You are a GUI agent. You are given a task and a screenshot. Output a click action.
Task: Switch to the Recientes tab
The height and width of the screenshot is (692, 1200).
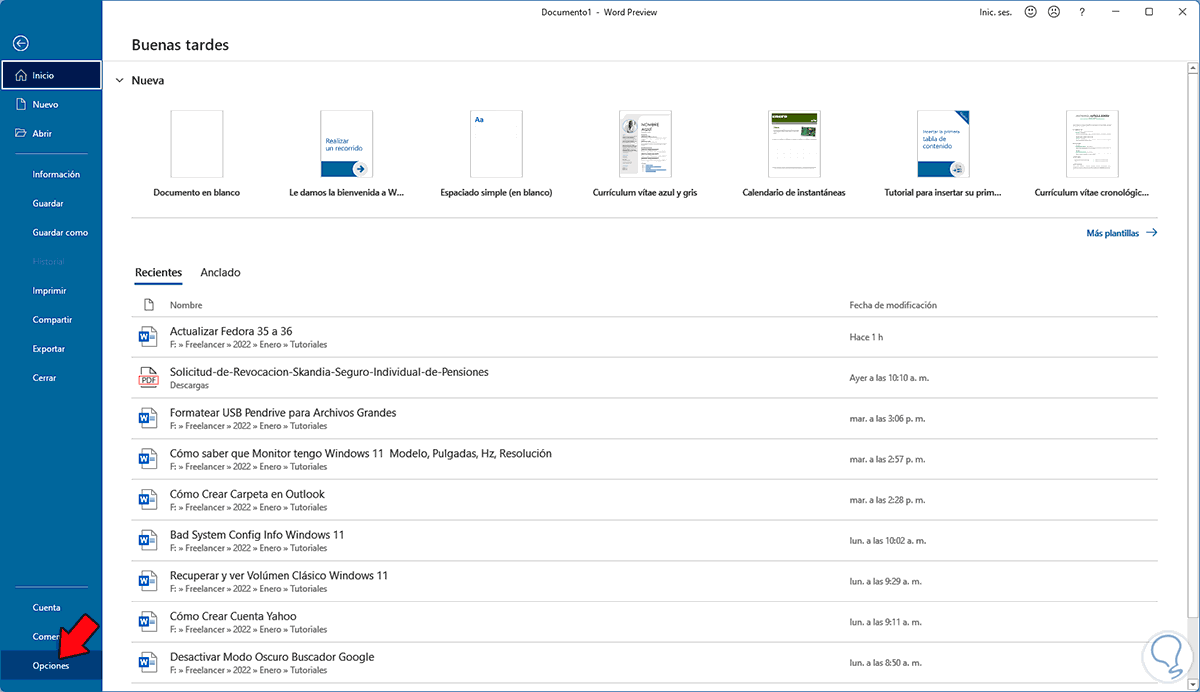pos(158,272)
